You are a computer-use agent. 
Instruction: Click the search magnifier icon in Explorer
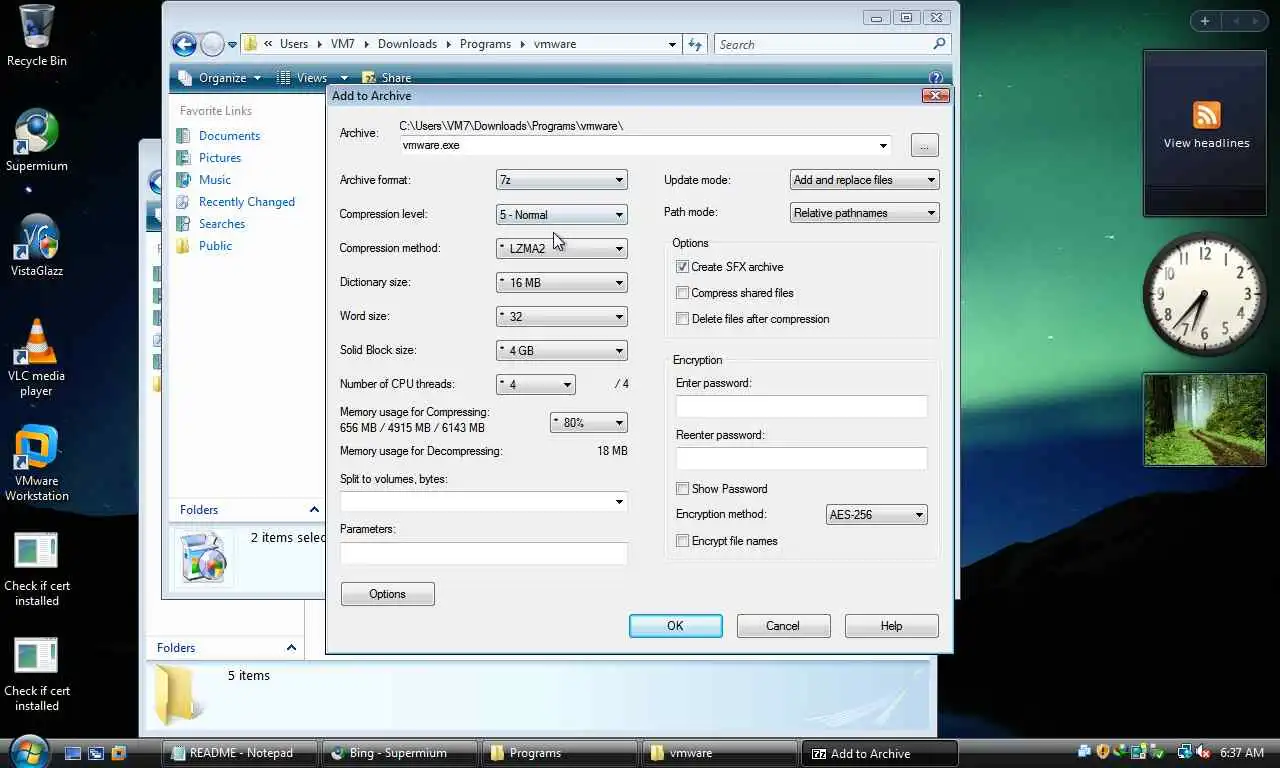(x=939, y=44)
